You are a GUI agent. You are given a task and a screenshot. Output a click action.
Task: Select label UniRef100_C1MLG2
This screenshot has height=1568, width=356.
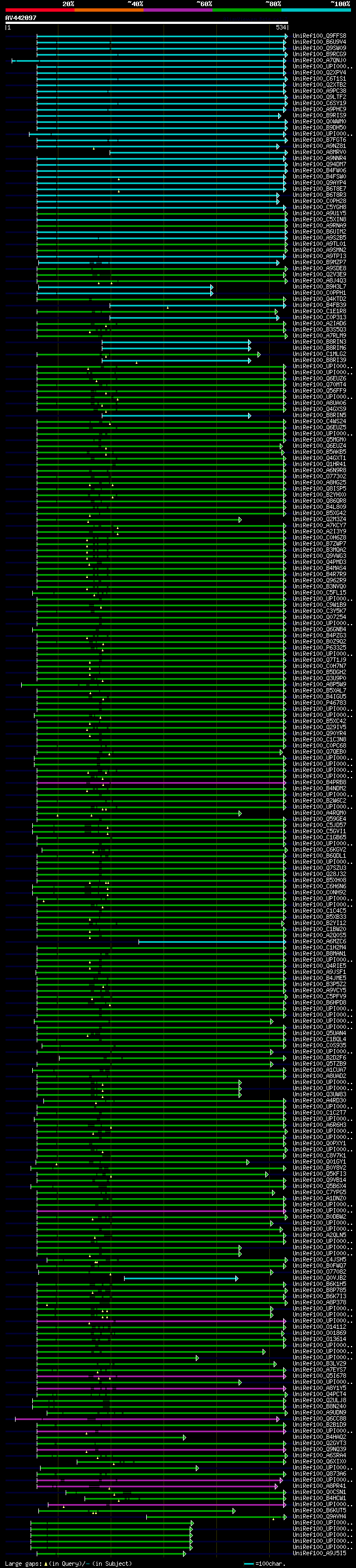click(x=319, y=354)
